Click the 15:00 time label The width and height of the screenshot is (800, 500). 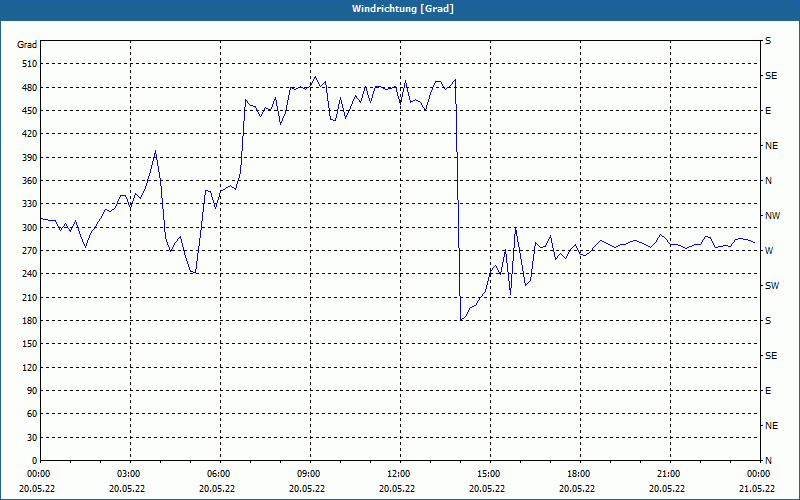[x=489, y=474]
